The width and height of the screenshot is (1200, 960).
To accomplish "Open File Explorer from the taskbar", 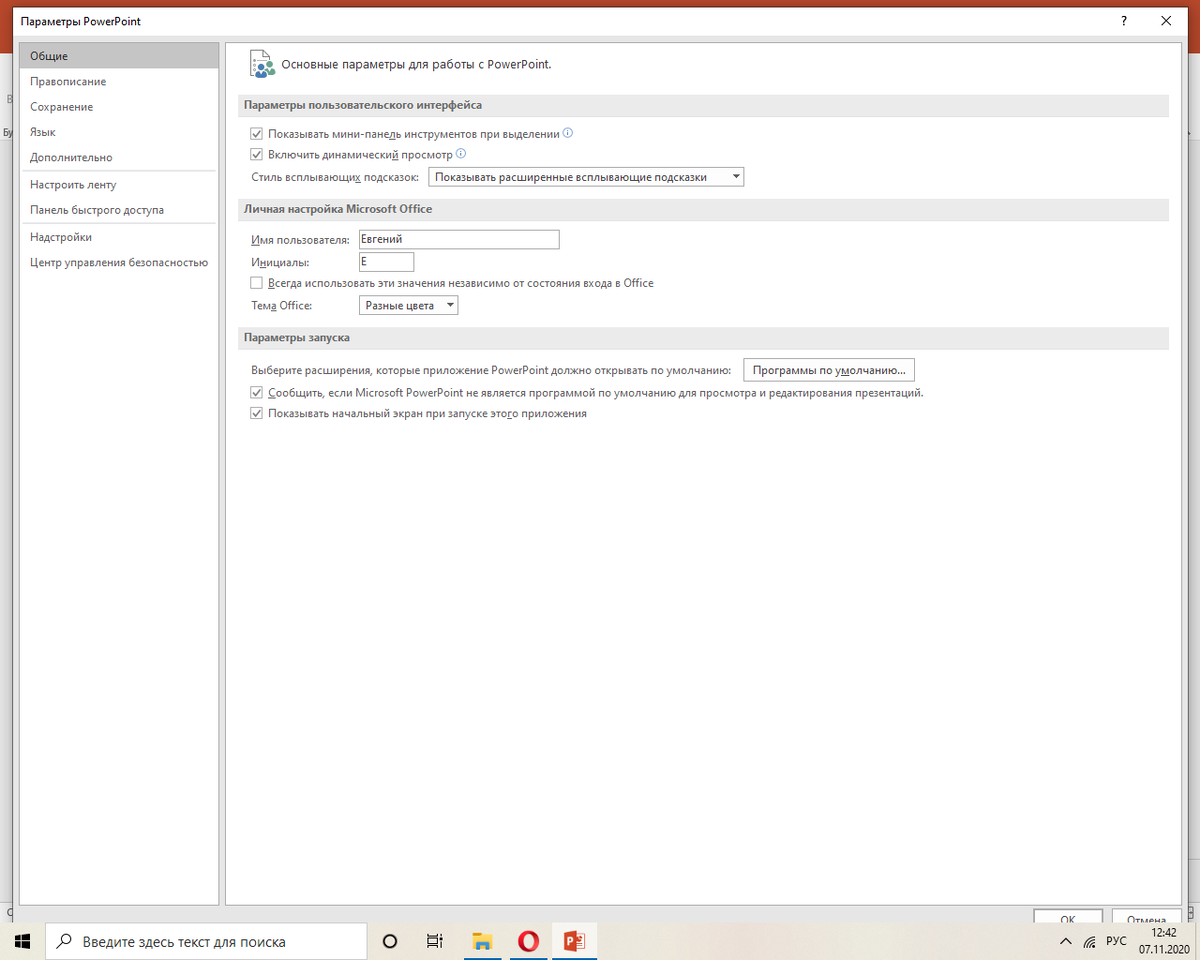I will click(482, 941).
